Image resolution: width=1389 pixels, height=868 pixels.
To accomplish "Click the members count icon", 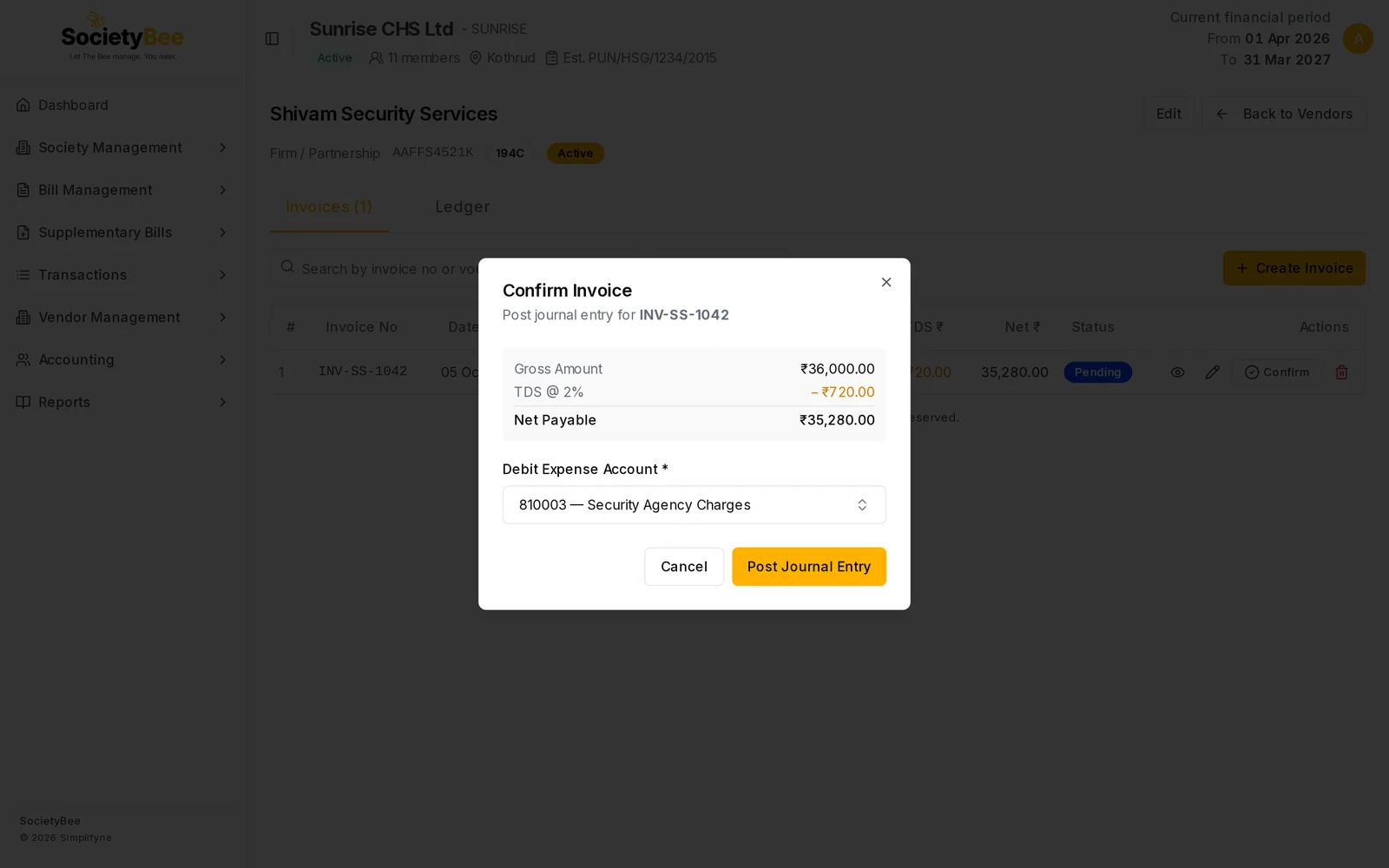I will coord(376,58).
